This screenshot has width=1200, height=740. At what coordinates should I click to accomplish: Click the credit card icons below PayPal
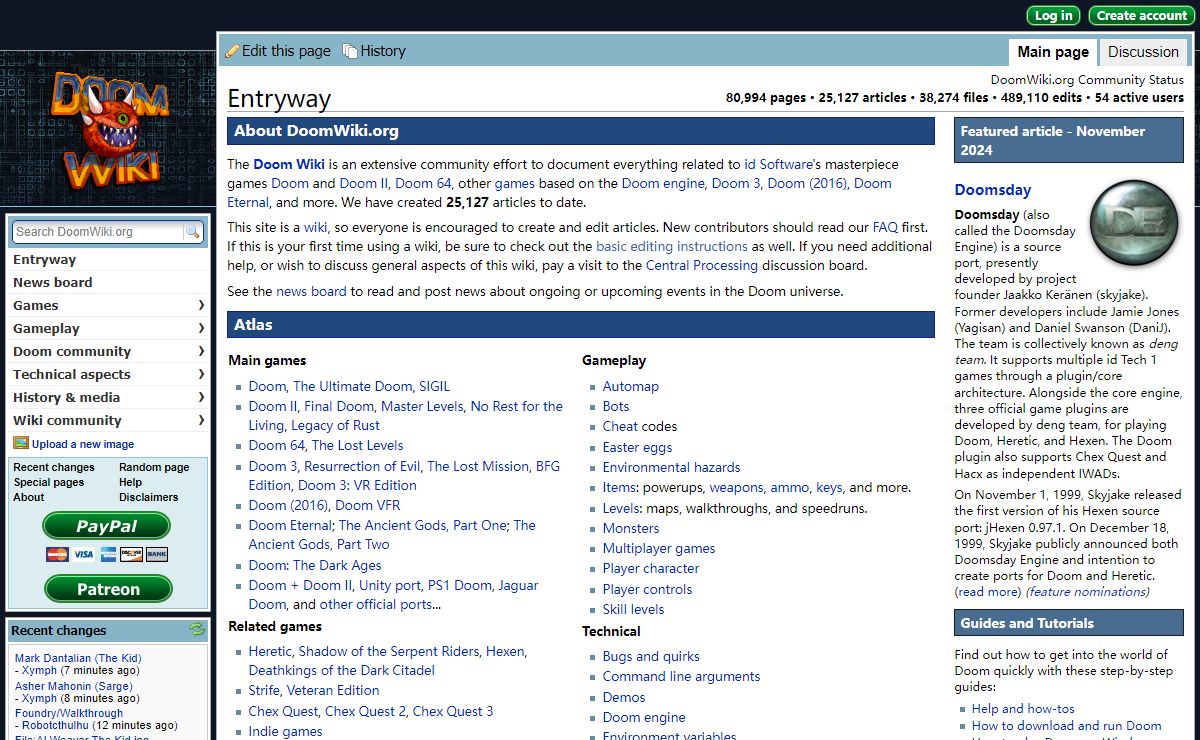(x=107, y=554)
